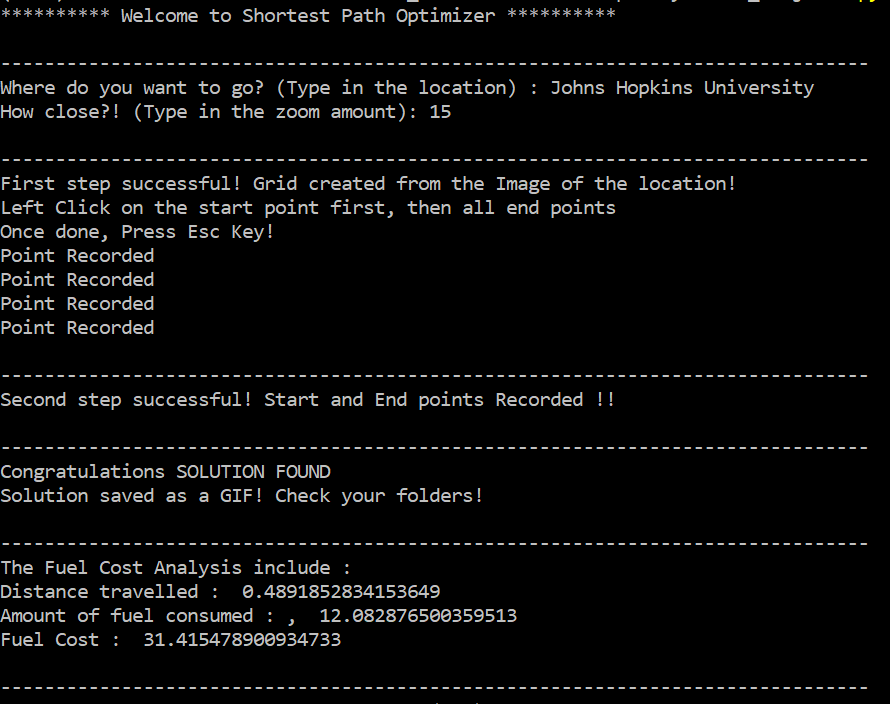Click the 'Once done, Press Esc Key!' line
The height and width of the screenshot is (704, 890).
(x=137, y=232)
